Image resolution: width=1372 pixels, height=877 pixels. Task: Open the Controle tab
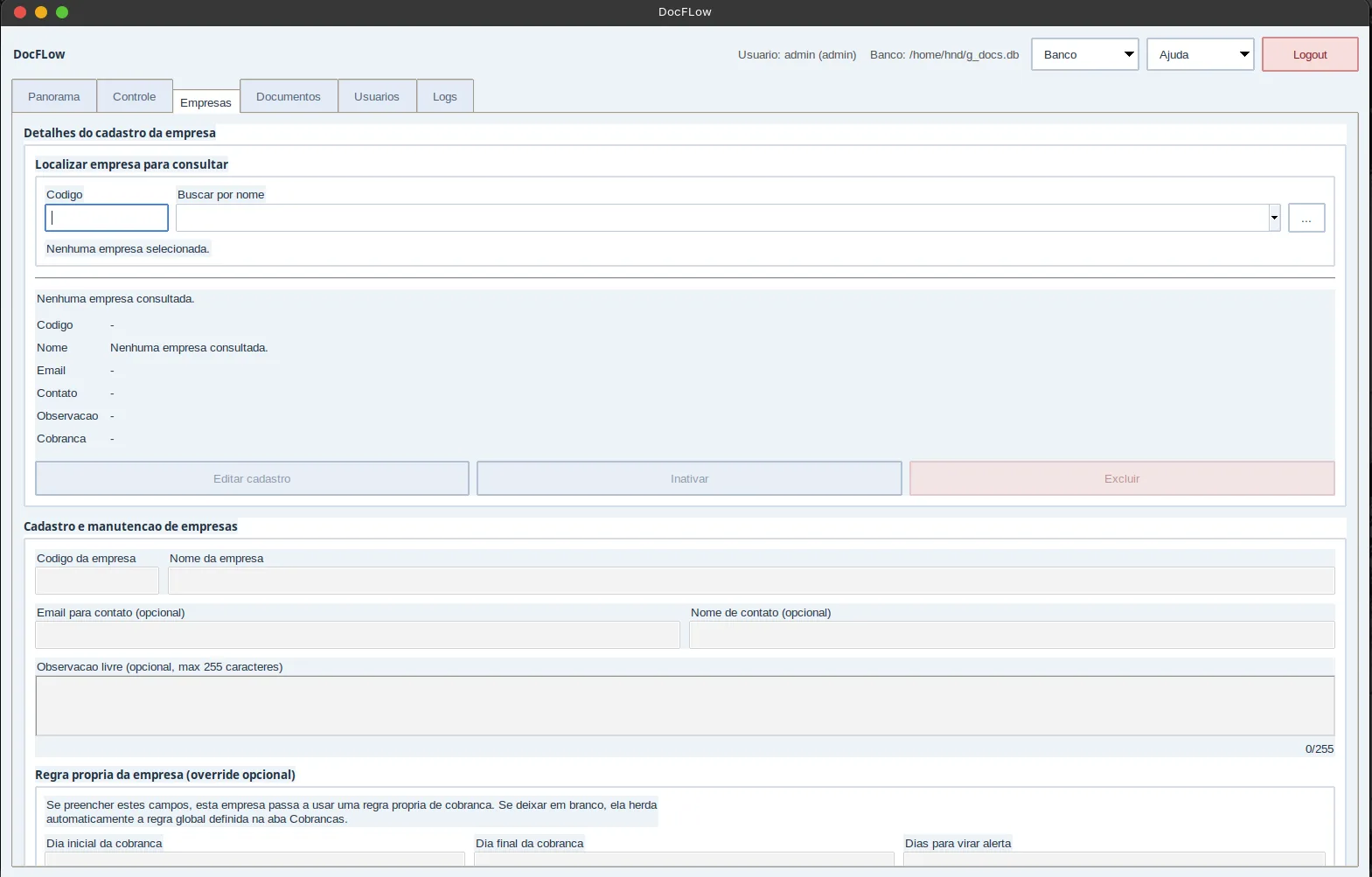pos(135,96)
